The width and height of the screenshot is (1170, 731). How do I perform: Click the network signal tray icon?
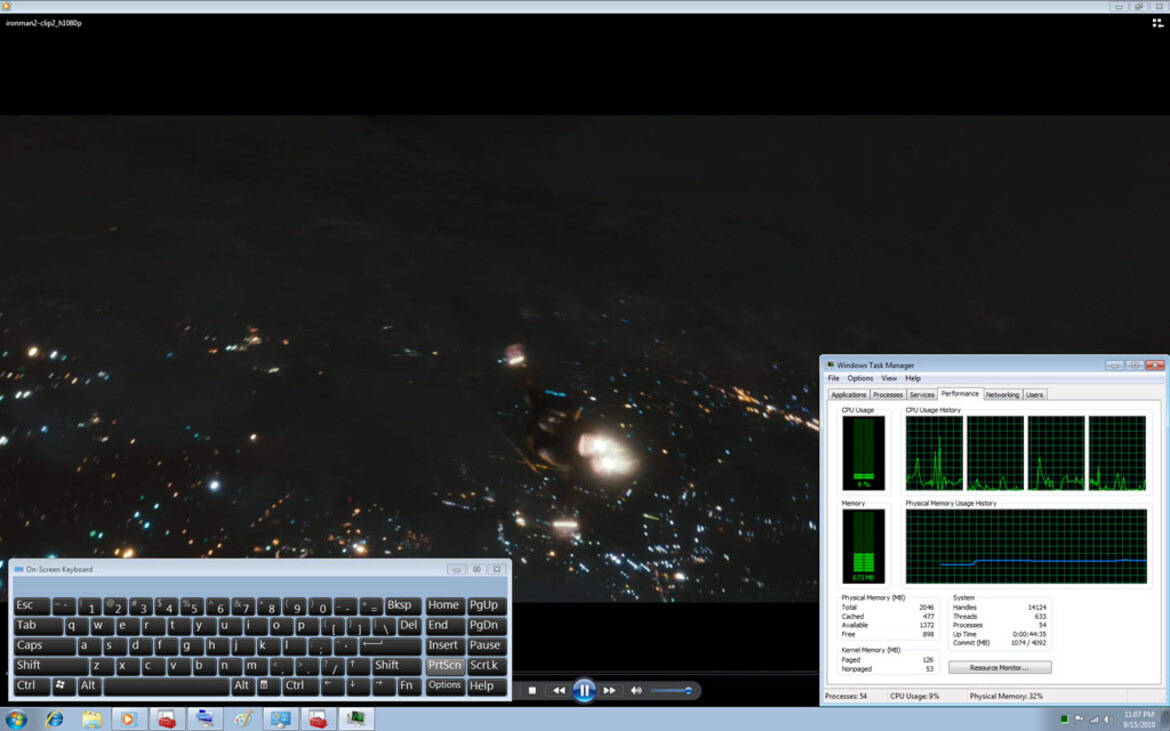click(1094, 719)
